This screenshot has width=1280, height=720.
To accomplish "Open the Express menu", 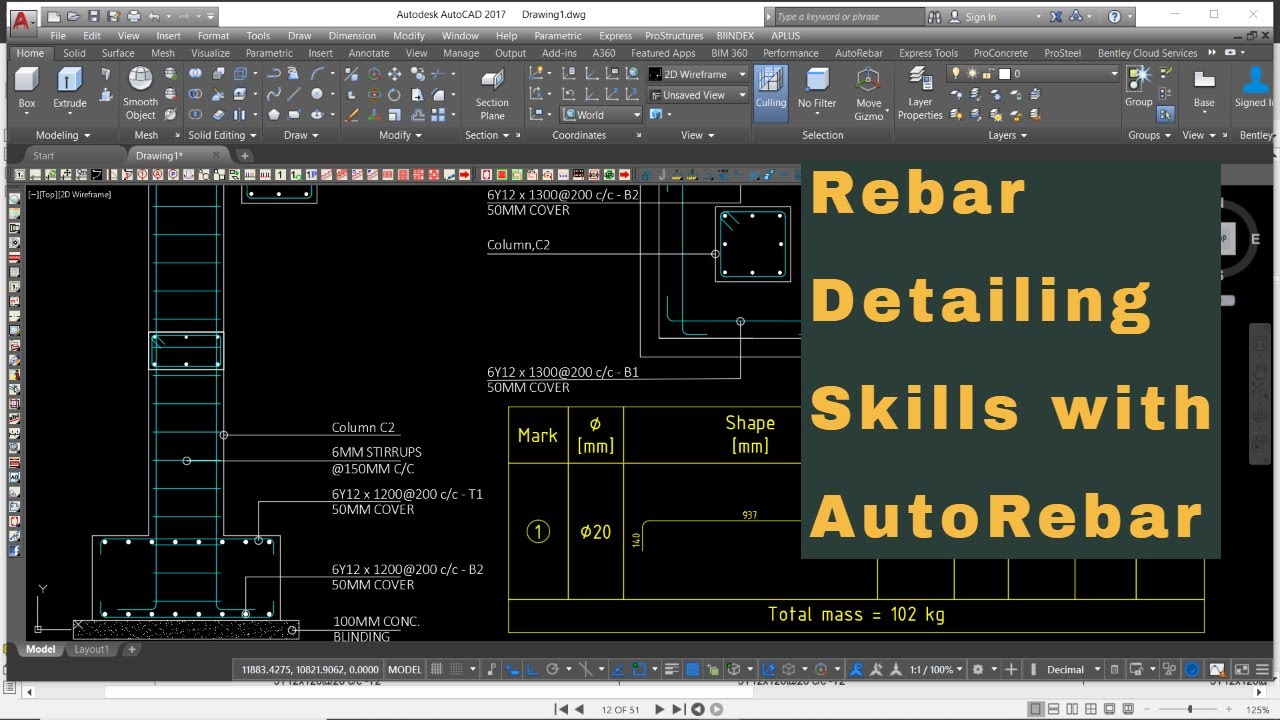I will [615, 36].
